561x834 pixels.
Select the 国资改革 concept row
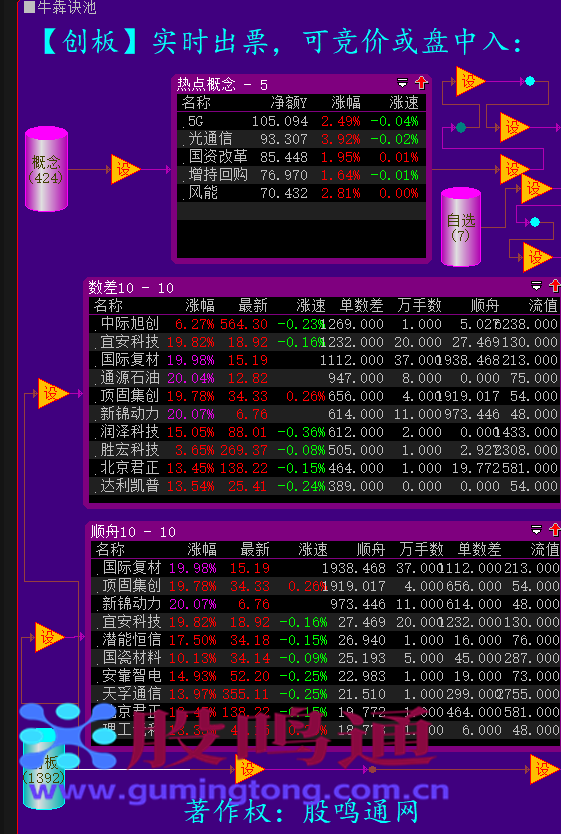click(x=302, y=157)
